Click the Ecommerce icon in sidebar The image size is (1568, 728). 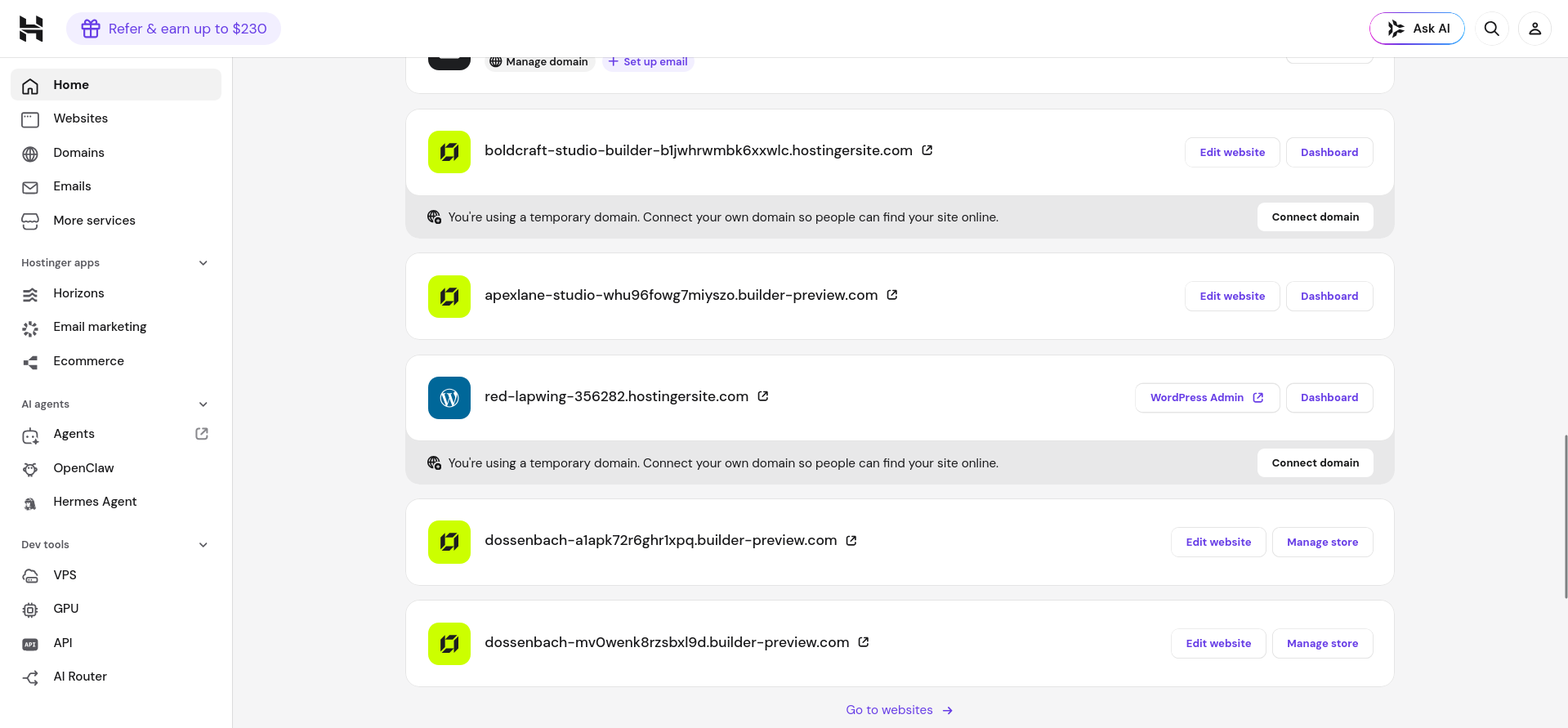click(x=30, y=362)
